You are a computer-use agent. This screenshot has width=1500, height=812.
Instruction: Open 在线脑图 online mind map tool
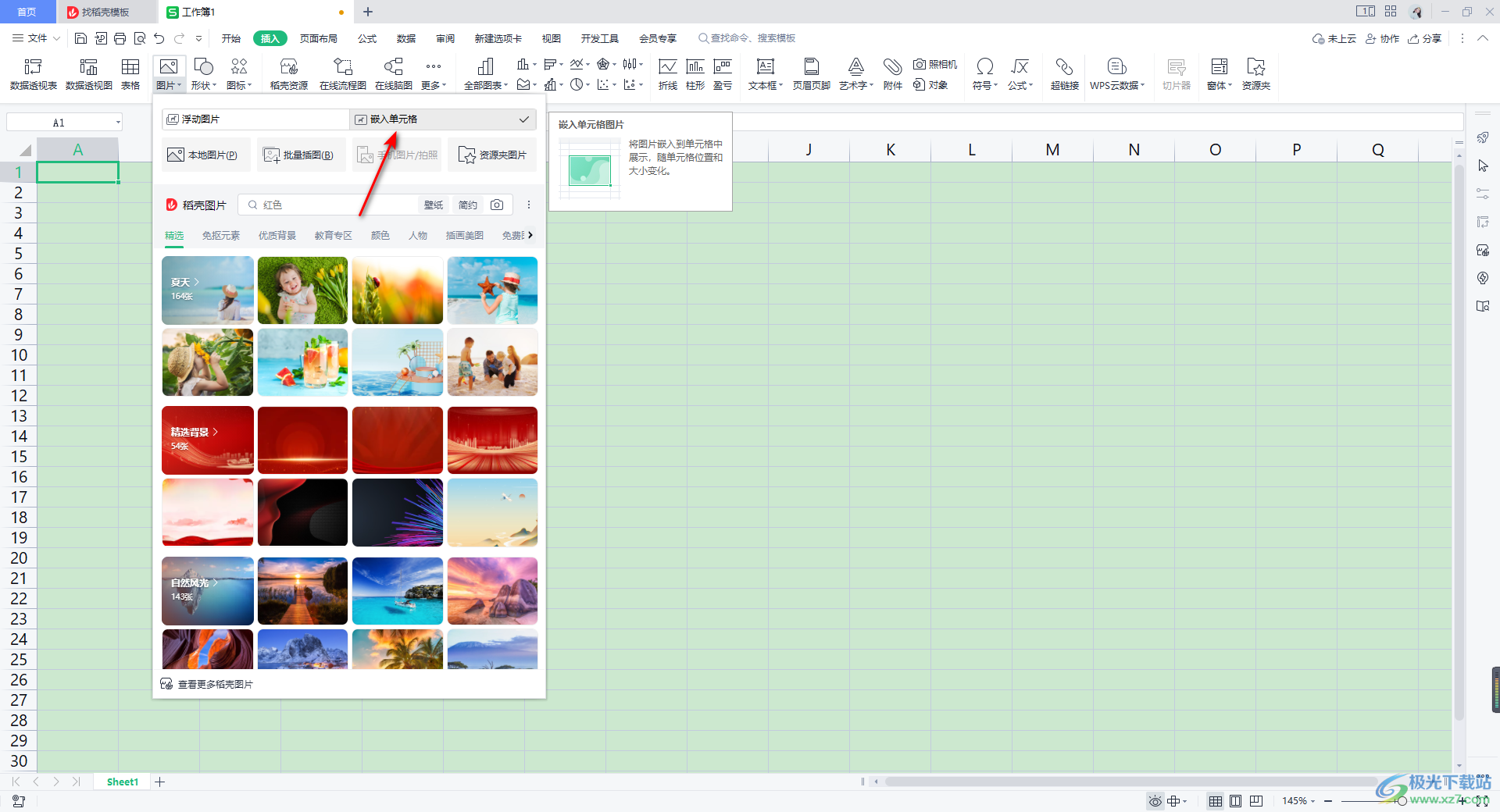pyautogui.click(x=394, y=74)
